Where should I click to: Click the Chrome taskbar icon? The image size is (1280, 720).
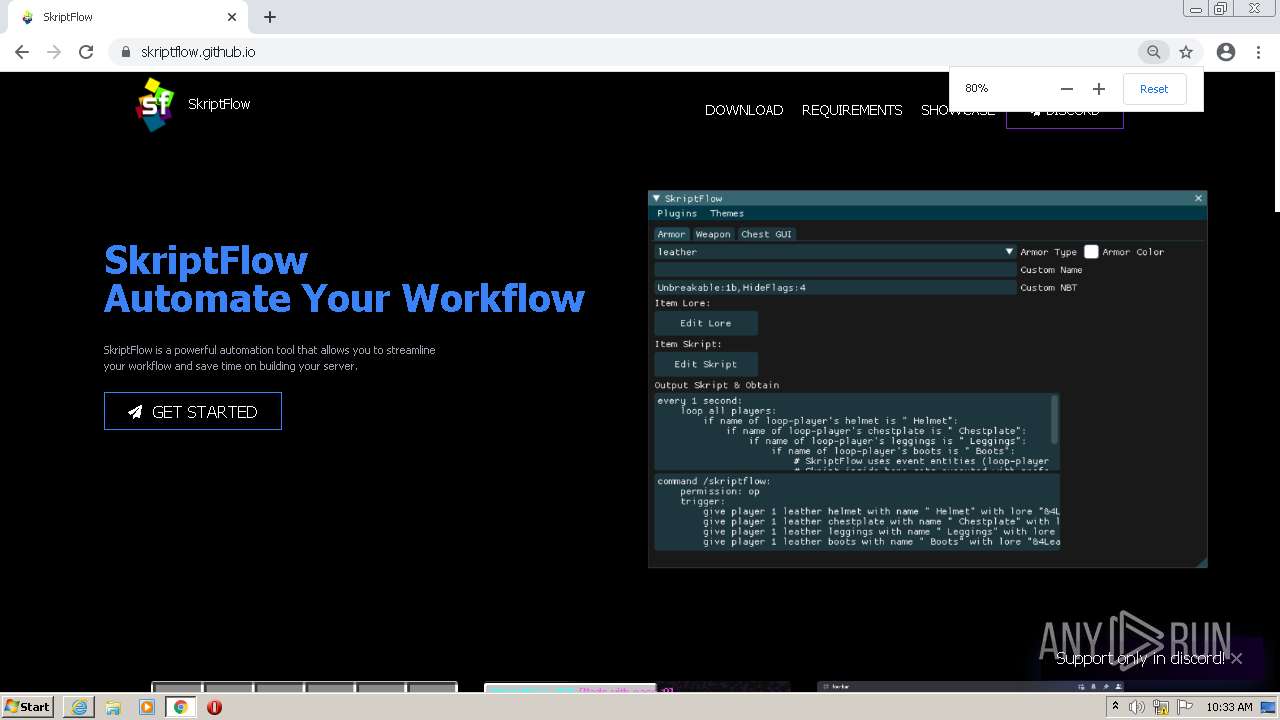click(181, 707)
